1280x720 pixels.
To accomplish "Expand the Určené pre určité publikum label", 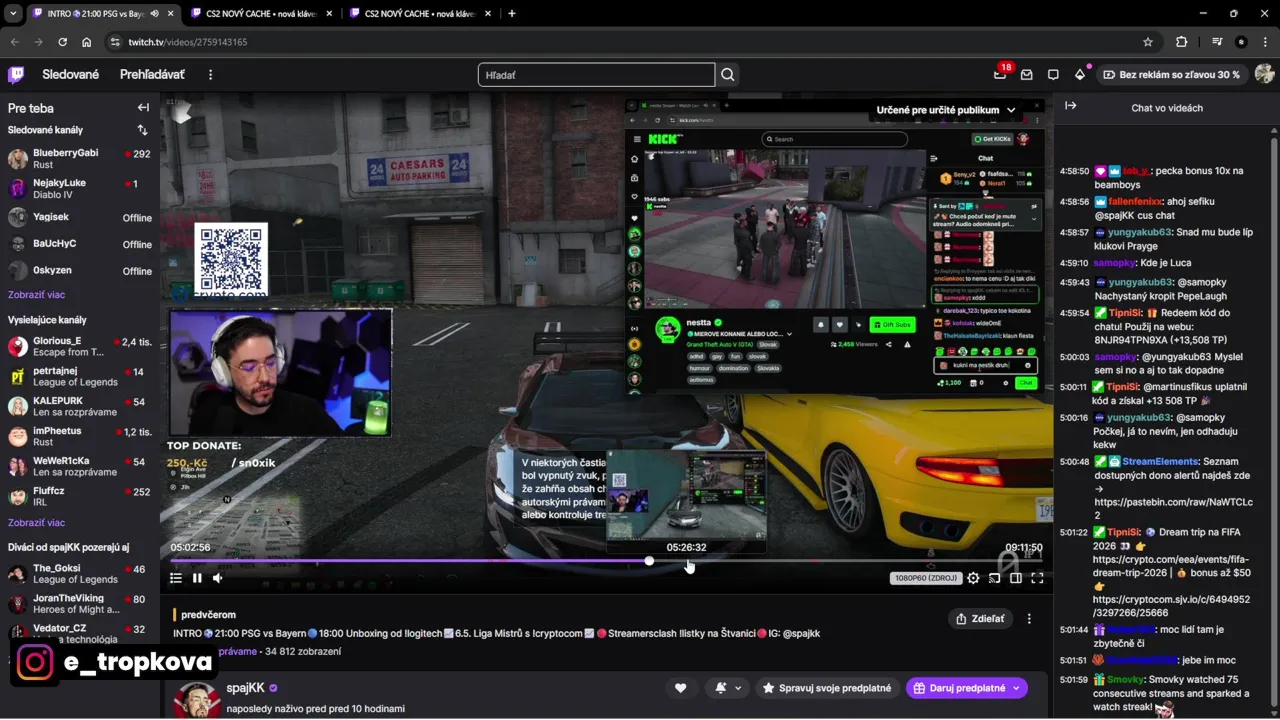I will [x=946, y=110].
